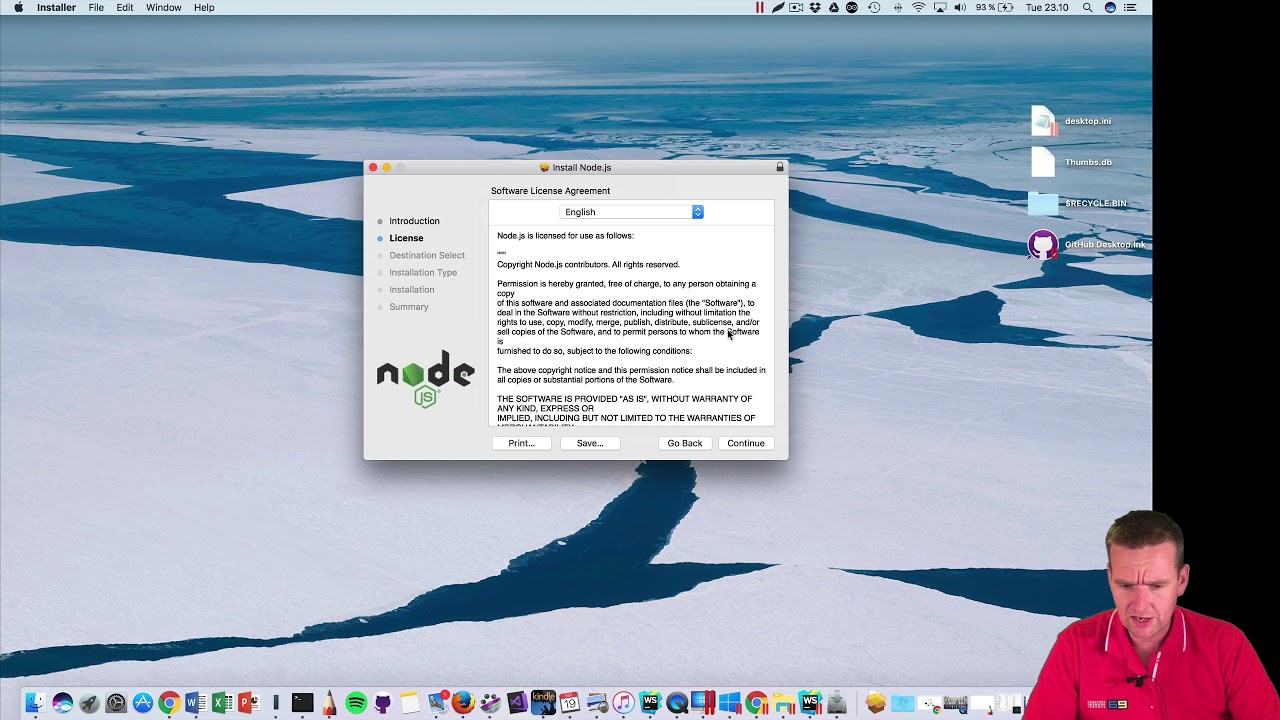Click the AirPlay display icon
1280x720 pixels.
pos(940,7)
